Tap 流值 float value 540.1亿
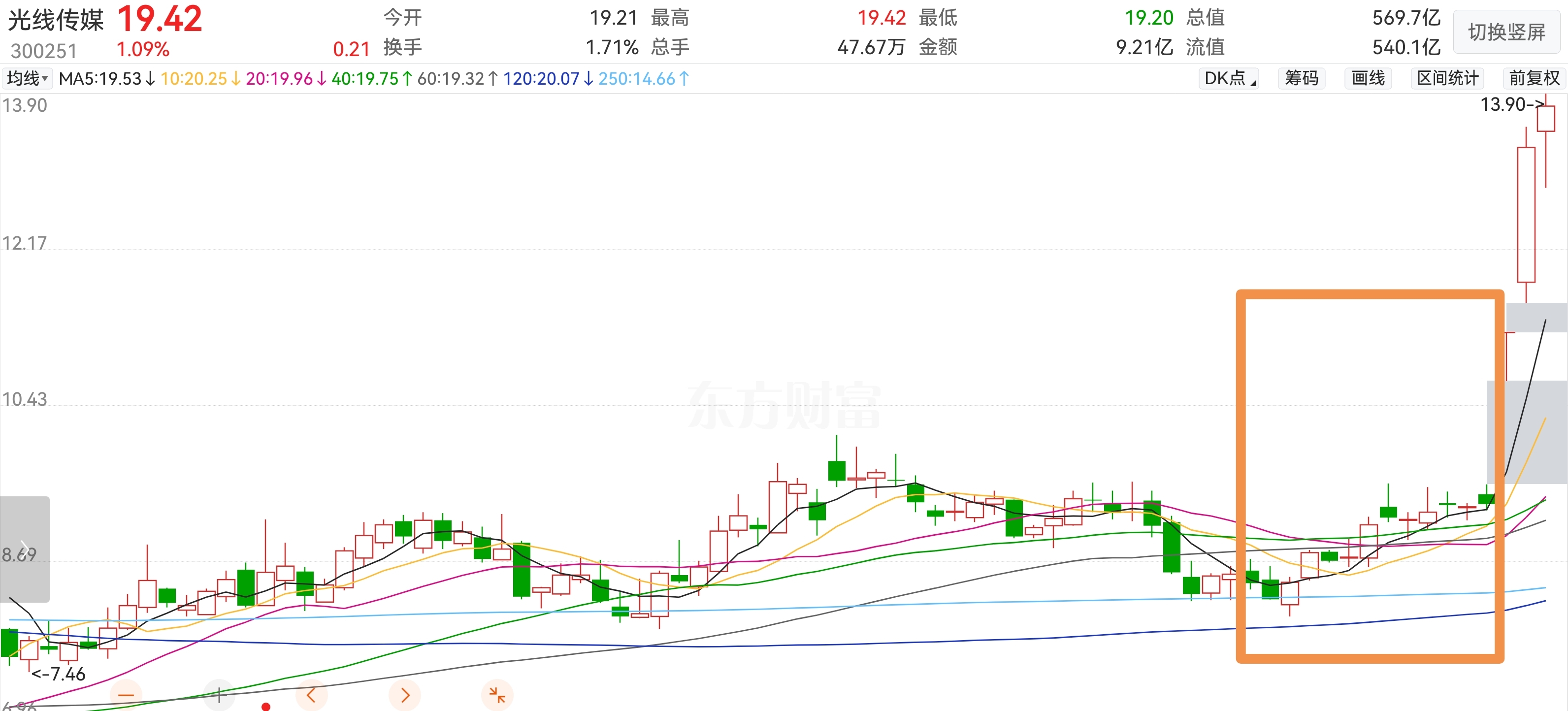Image resolution: width=1568 pixels, height=711 pixels. [1406, 47]
